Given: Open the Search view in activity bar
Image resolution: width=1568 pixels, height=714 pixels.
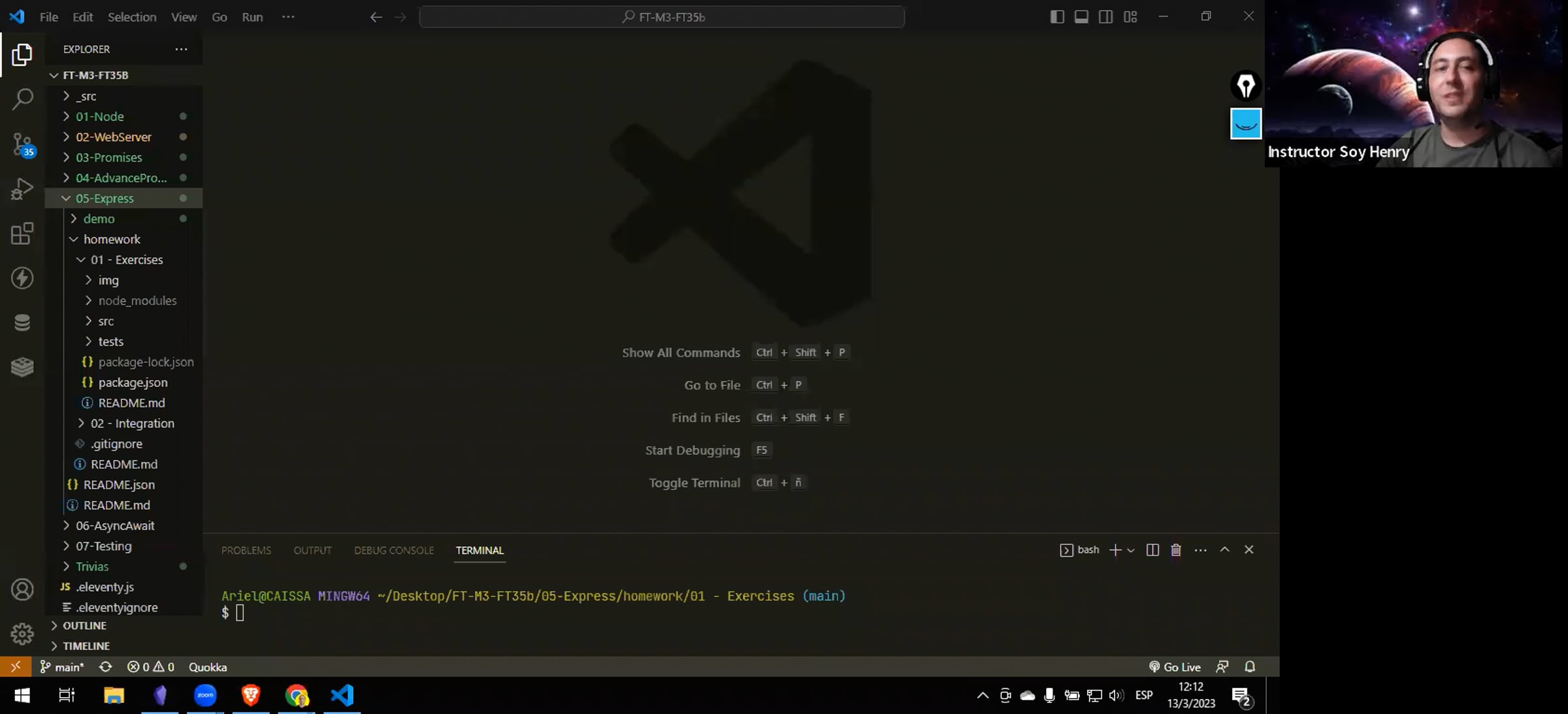Looking at the screenshot, I should pyautogui.click(x=22, y=99).
